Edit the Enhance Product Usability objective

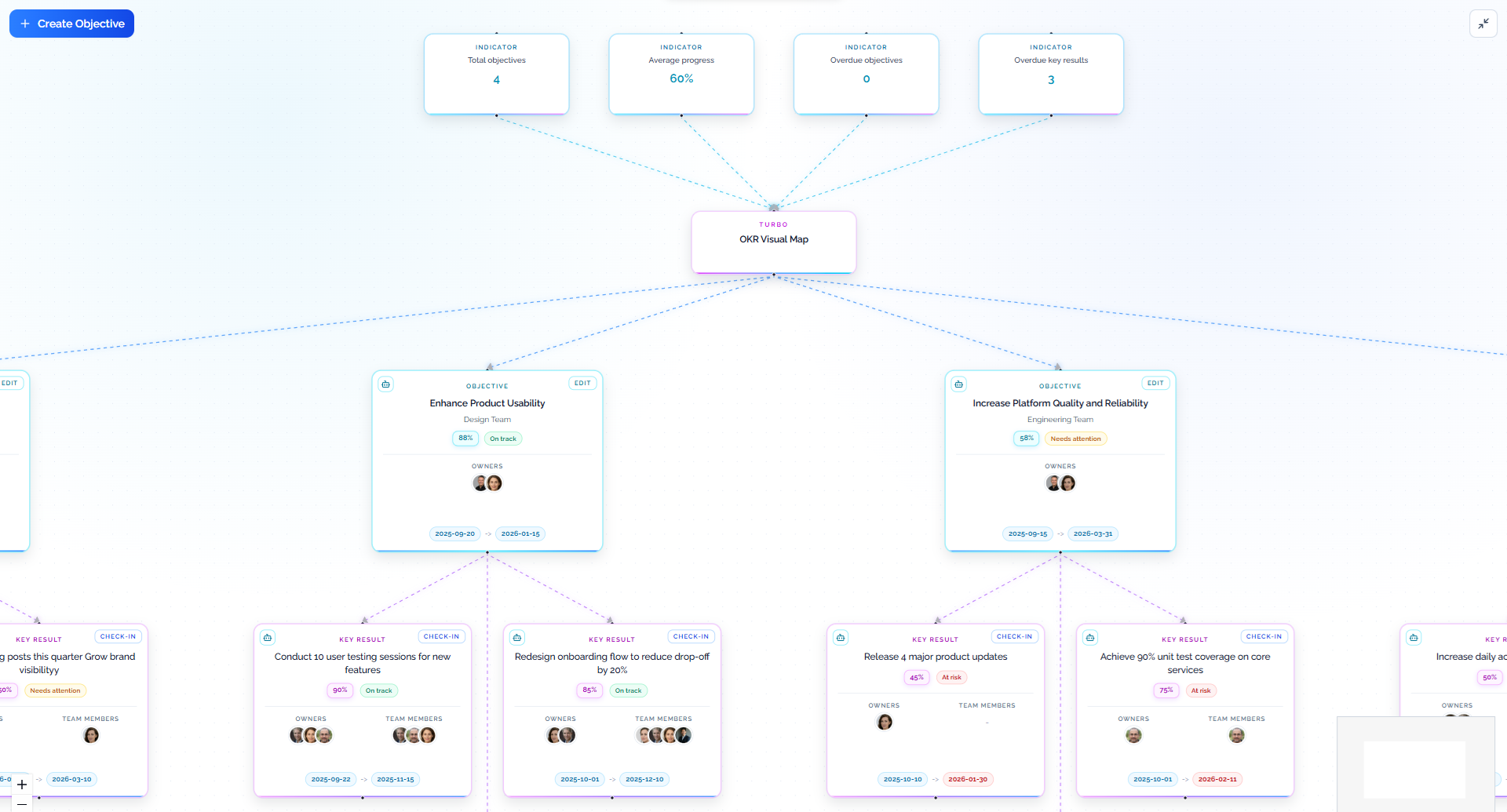point(582,384)
